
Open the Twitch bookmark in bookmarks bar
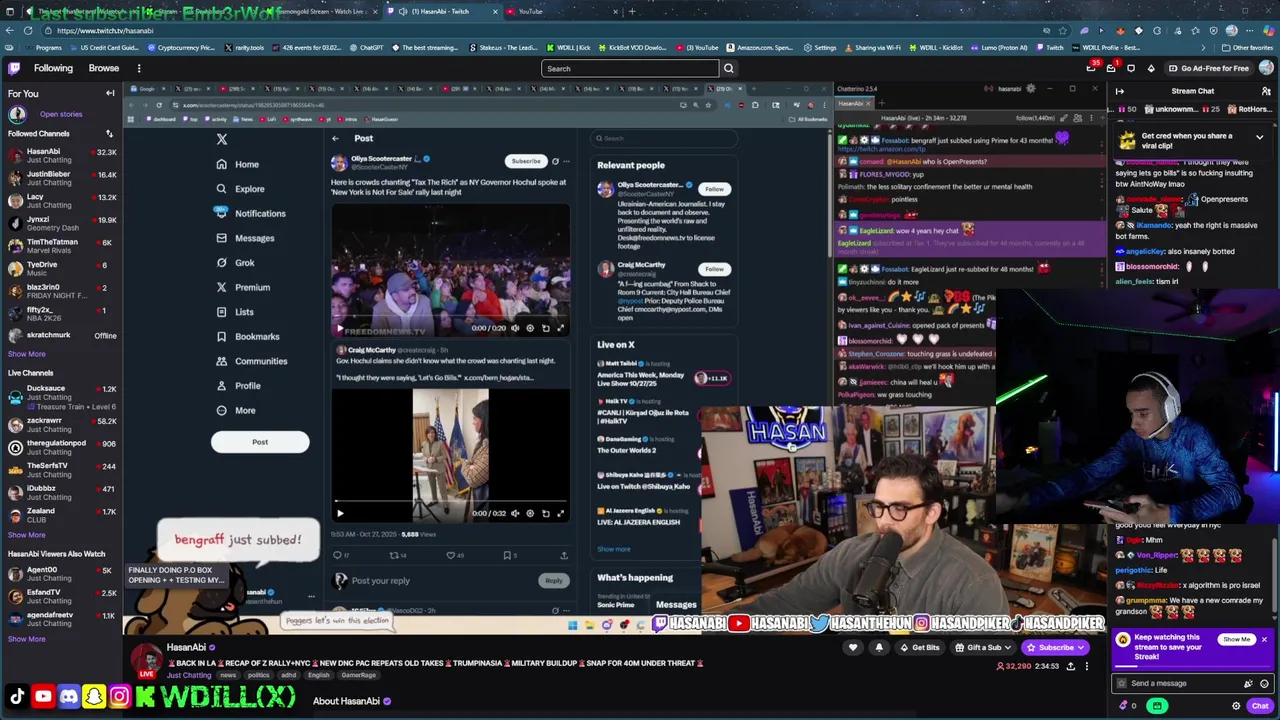tap(1050, 47)
